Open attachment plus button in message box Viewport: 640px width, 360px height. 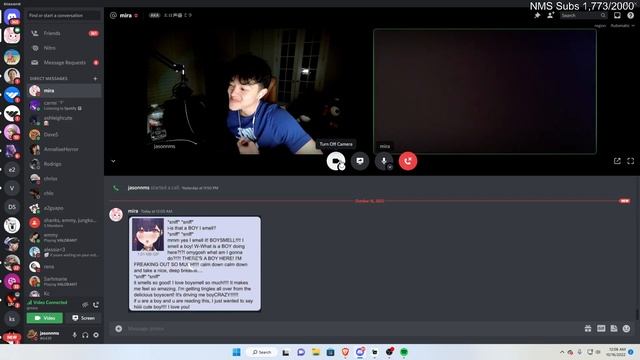(119, 329)
